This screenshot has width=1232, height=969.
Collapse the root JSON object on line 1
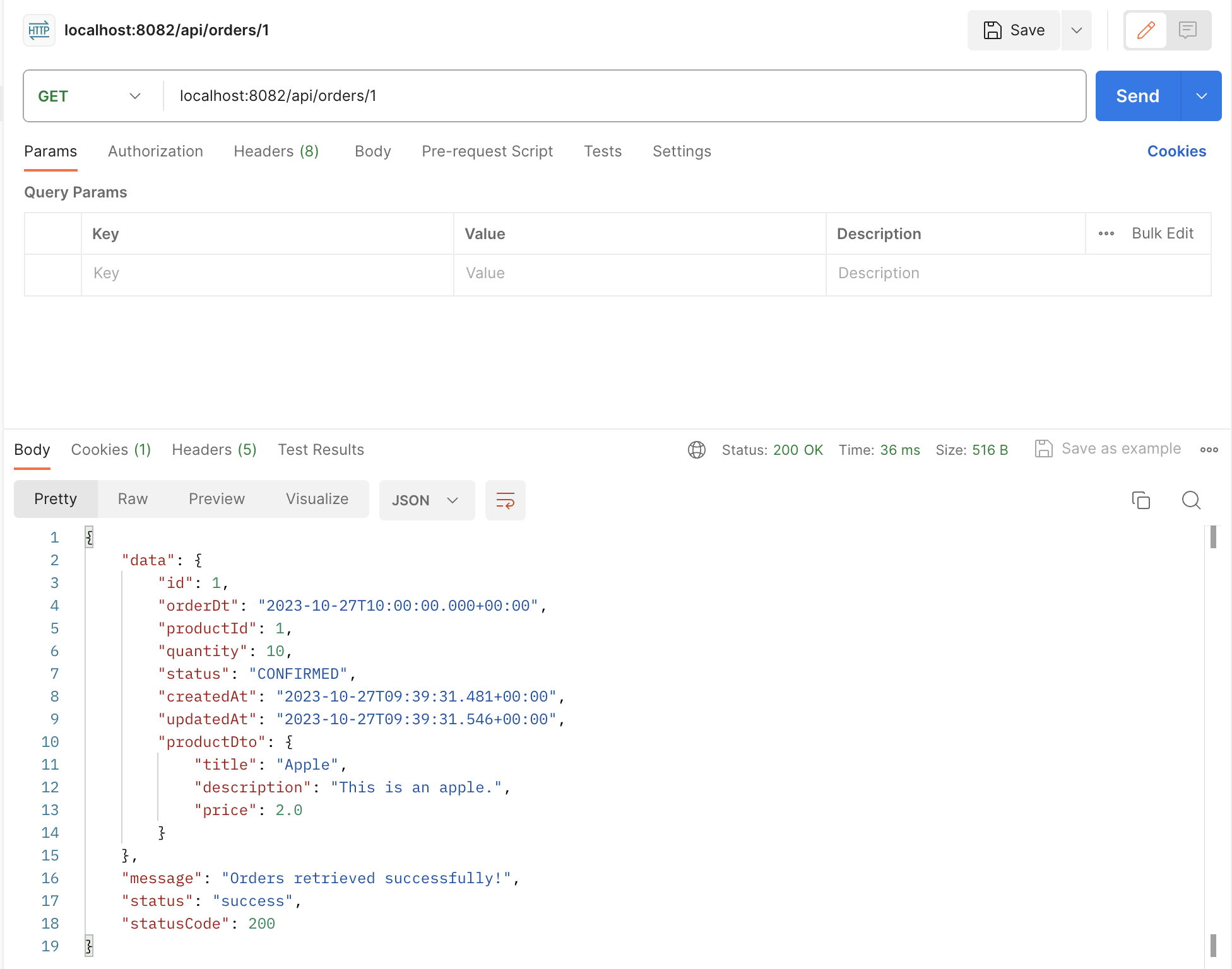89,537
